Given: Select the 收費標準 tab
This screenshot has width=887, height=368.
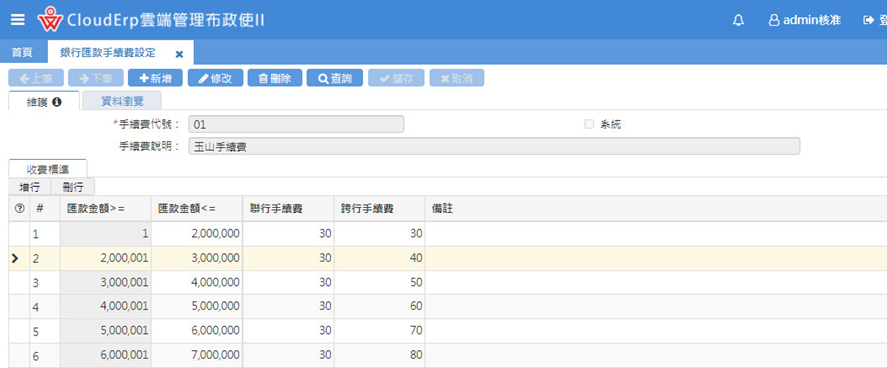Looking at the screenshot, I should coord(48,169).
